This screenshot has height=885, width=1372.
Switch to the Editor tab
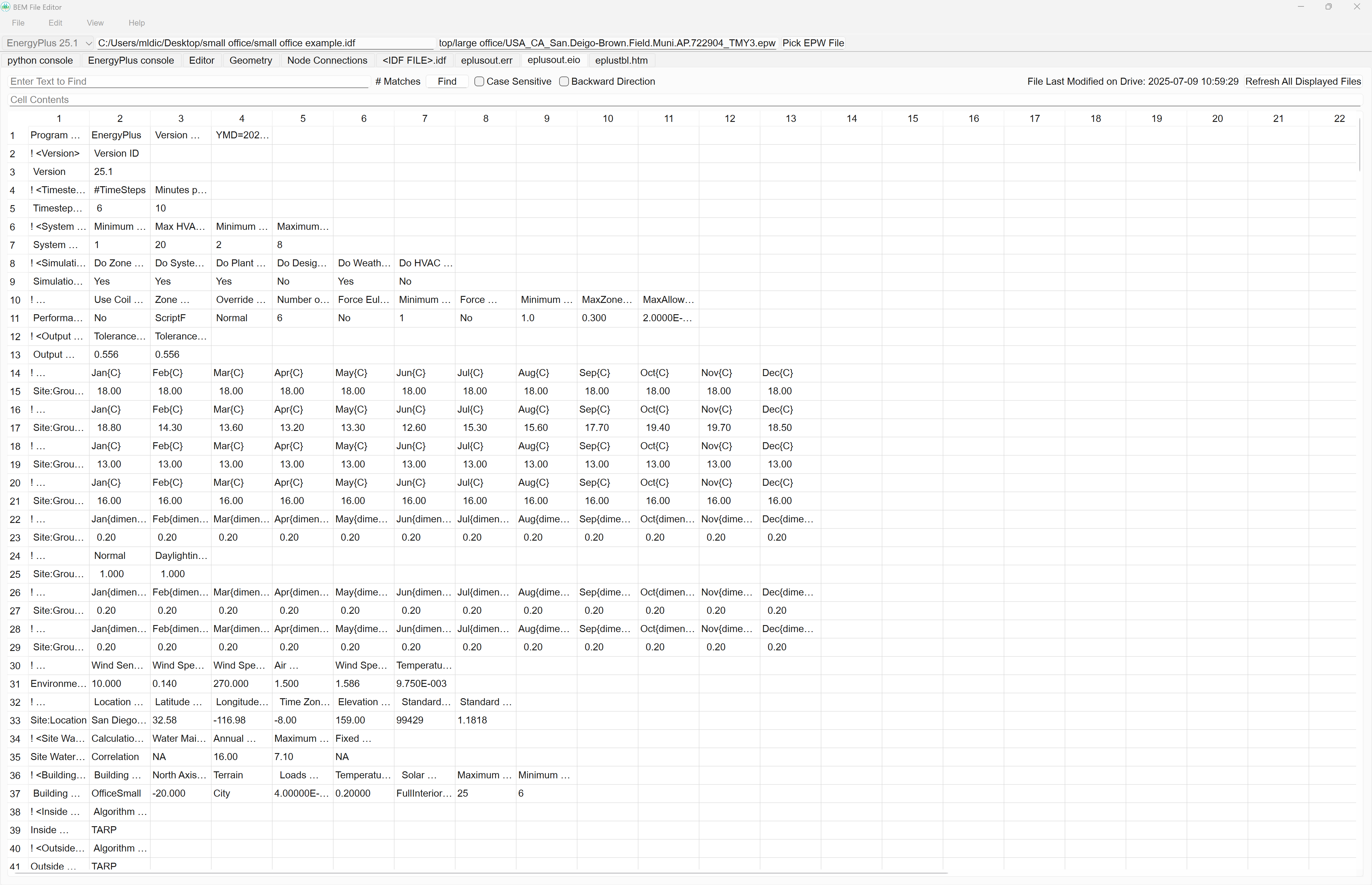pyautogui.click(x=202, y=60)
